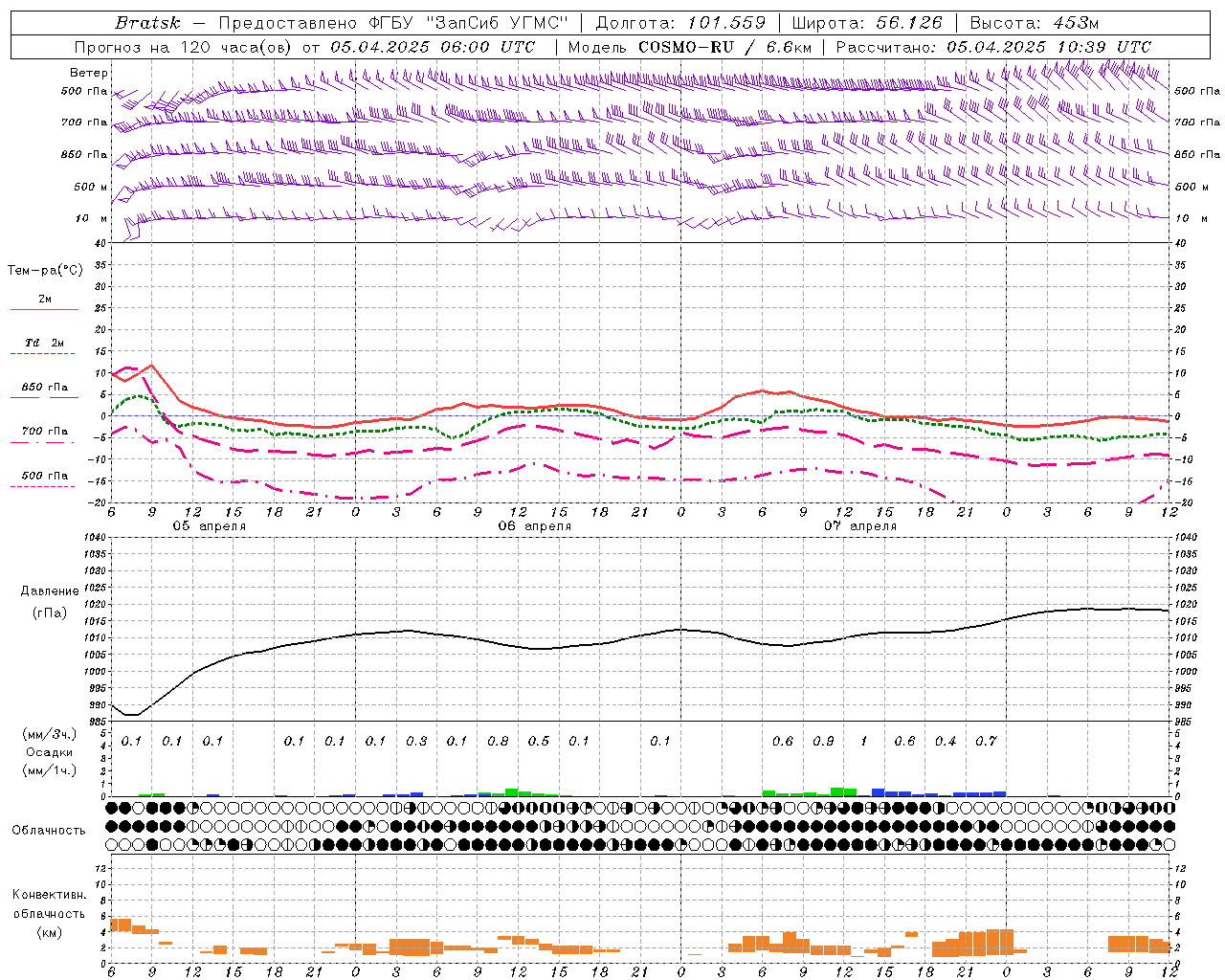
Task: Click the (км) unit label in the bottom panel
Action: pyautogui.click(x=49, y=933)
